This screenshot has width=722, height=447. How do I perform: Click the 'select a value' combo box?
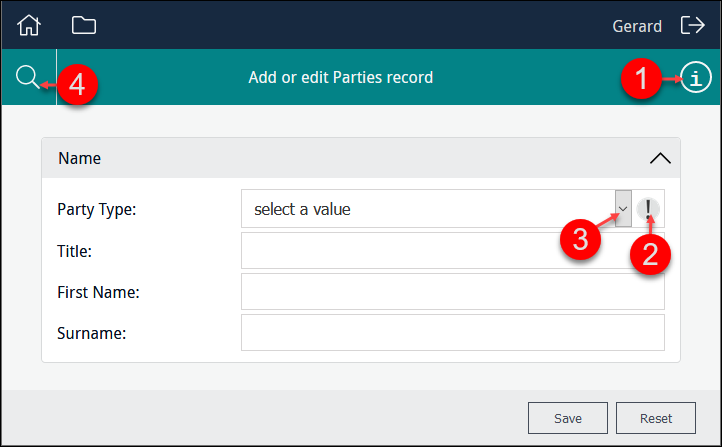click(x=428, y=209)
